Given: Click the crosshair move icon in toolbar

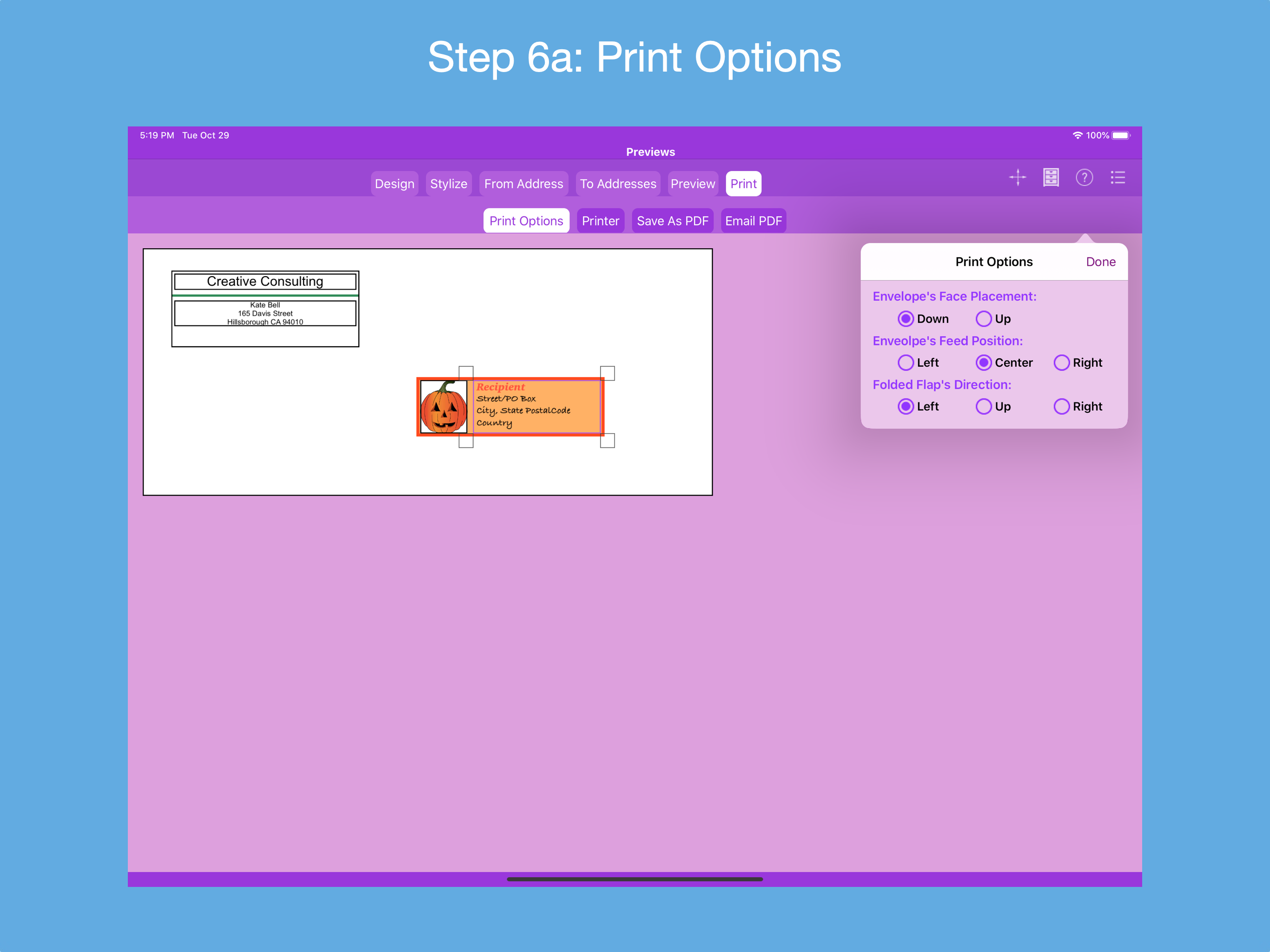Looking at the screenshot, I should 1018,178.
